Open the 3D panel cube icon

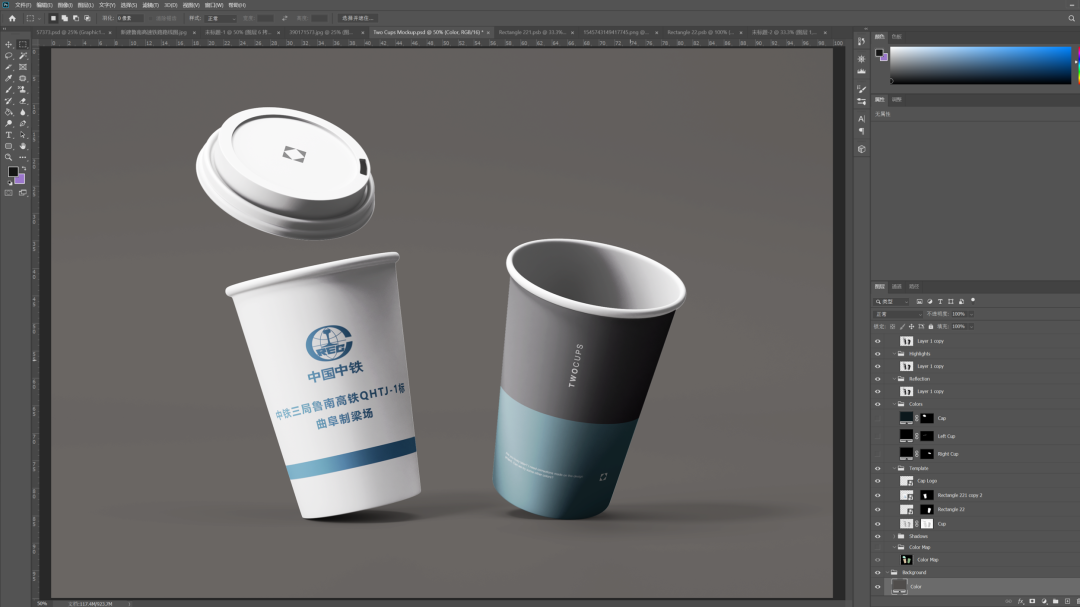(x=861, y=149)
